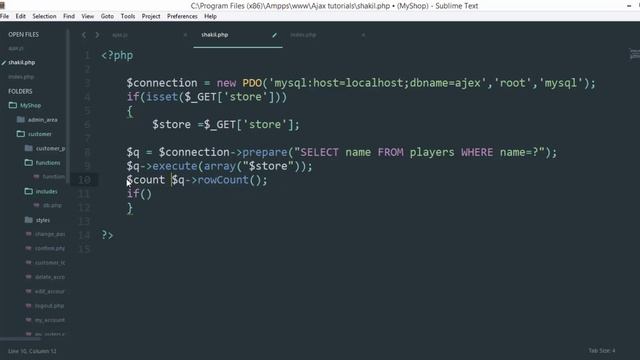The image size is (640, 360).
Task: Select shakil.php in Open Files list
Action: pyautogui.click(x=22, y=62)
